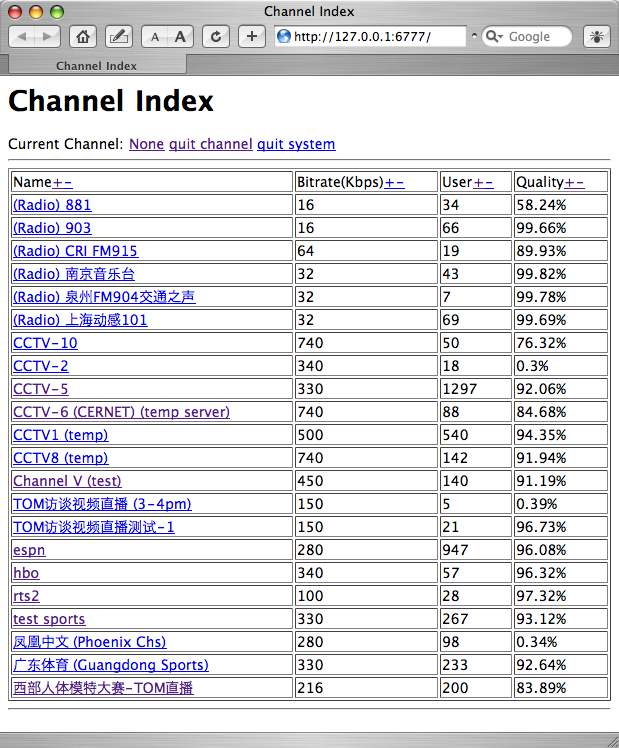
Task: Open the home page via house icon
Action: [83, 36]
